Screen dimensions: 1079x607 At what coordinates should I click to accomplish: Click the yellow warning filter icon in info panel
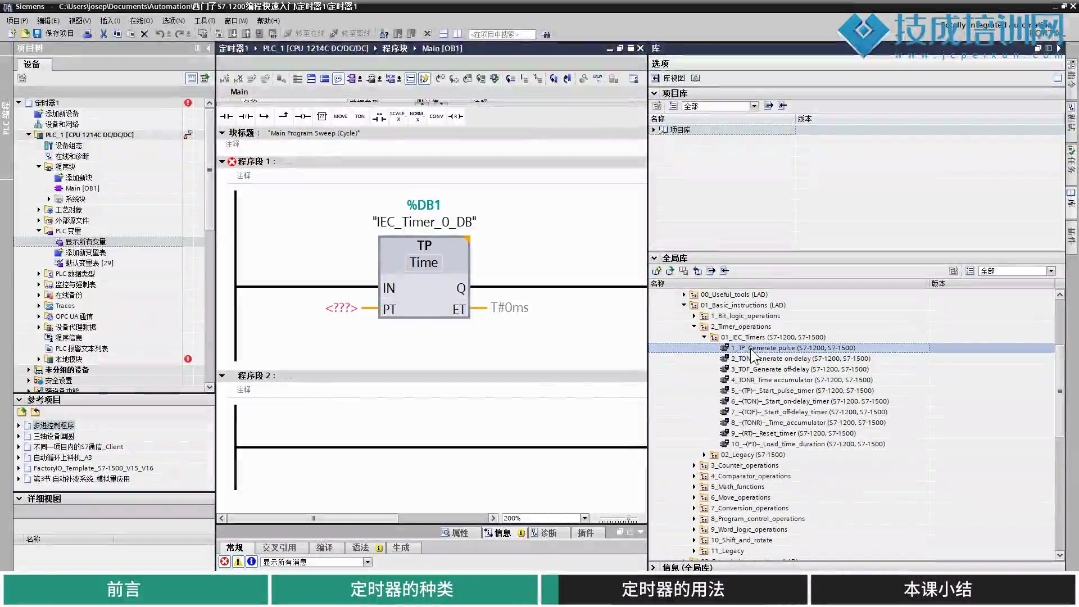(x=238, y=562)
